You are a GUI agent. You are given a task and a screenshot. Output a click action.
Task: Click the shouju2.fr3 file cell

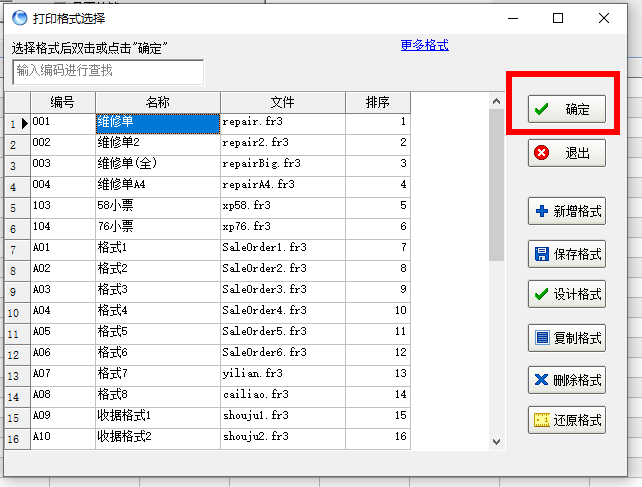pyautogui.click(x=283, y=439)
